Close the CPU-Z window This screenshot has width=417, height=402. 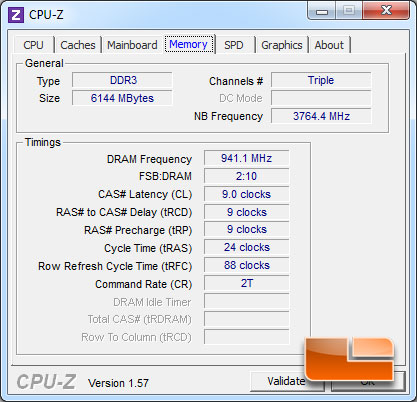(386, 11)
